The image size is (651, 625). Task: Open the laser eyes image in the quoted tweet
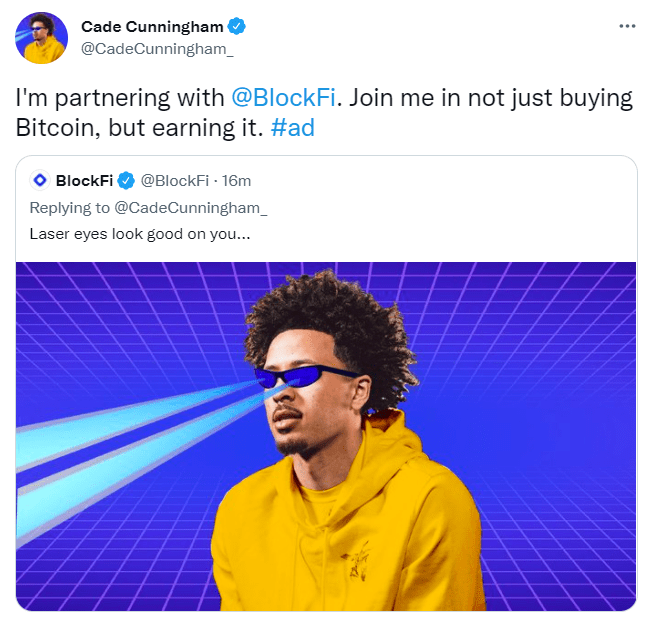coord(326,436)
